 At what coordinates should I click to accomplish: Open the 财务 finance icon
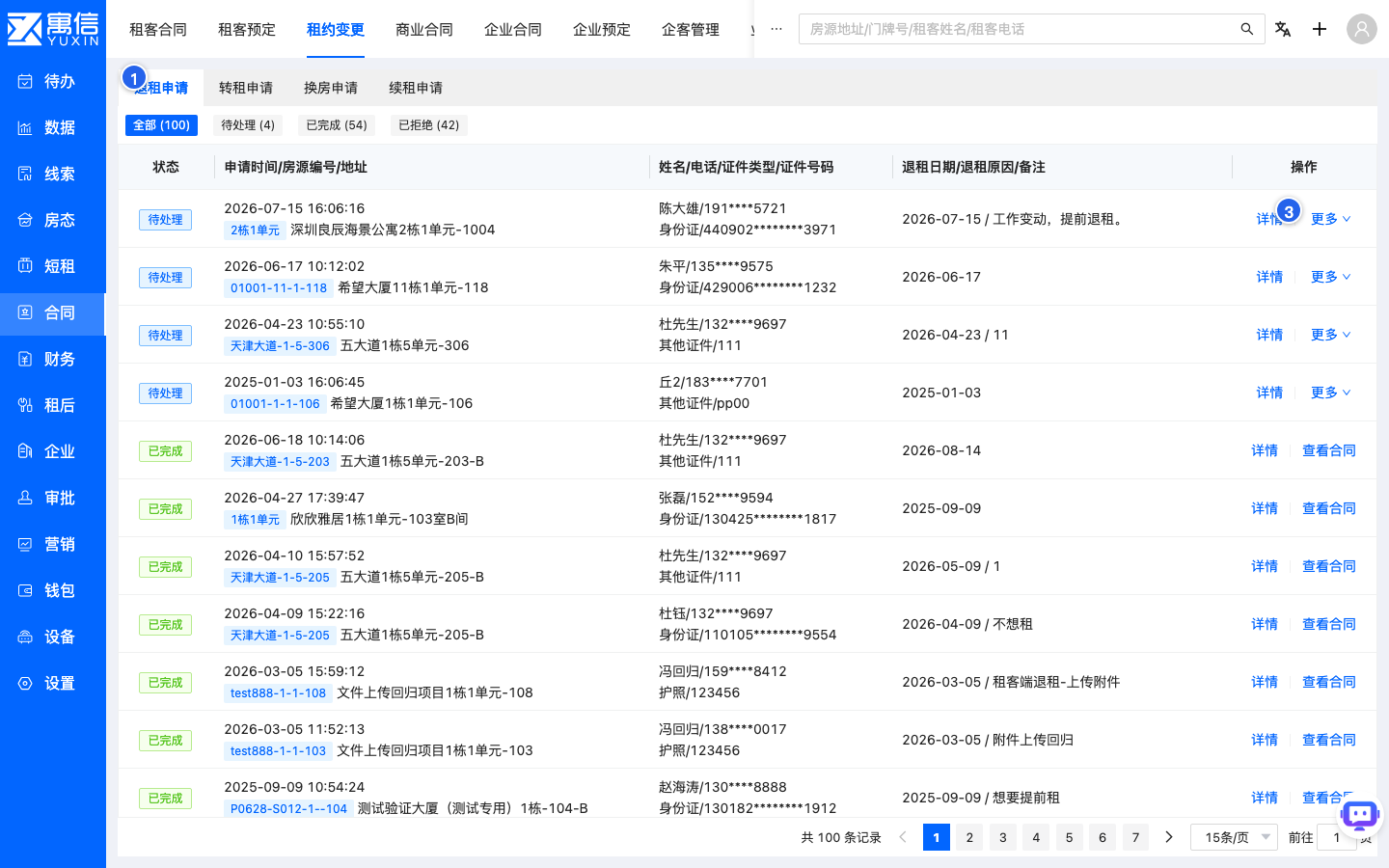coord(25,359)
